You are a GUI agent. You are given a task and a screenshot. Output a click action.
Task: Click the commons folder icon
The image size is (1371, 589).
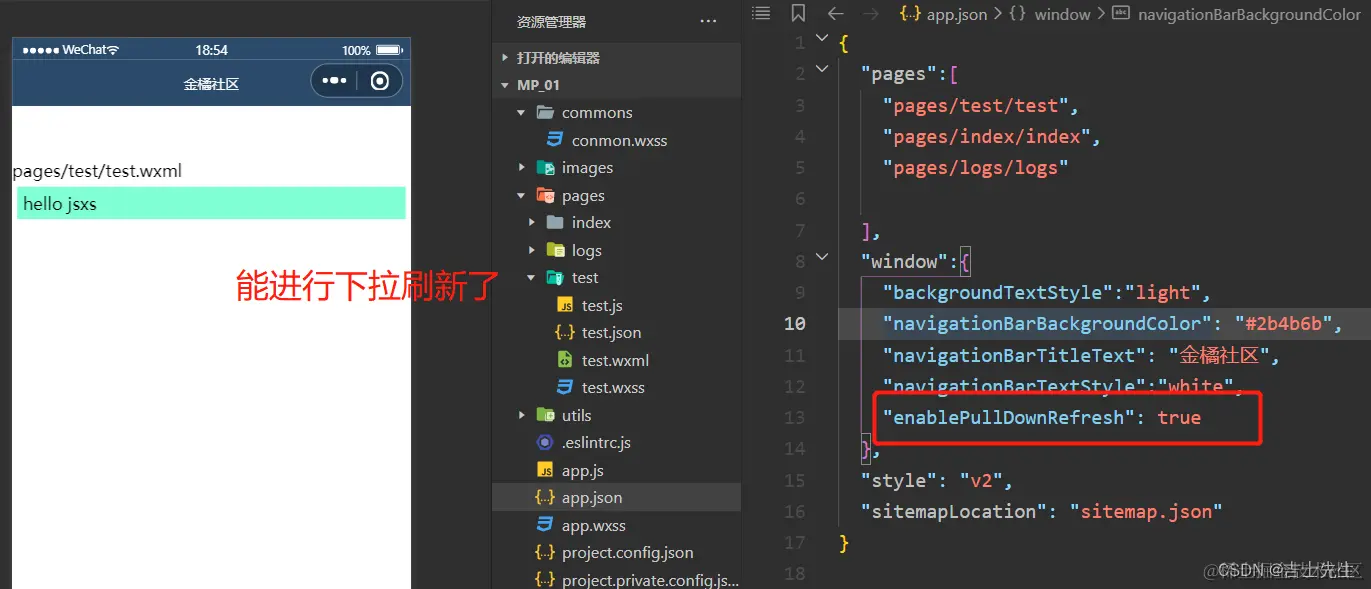tap(545, 113)
